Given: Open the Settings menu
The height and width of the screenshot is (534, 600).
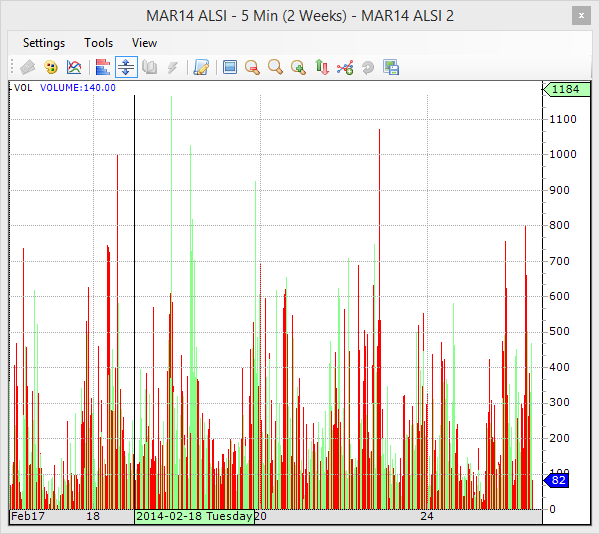Looking at the screenshot, I should coord(44,43).
